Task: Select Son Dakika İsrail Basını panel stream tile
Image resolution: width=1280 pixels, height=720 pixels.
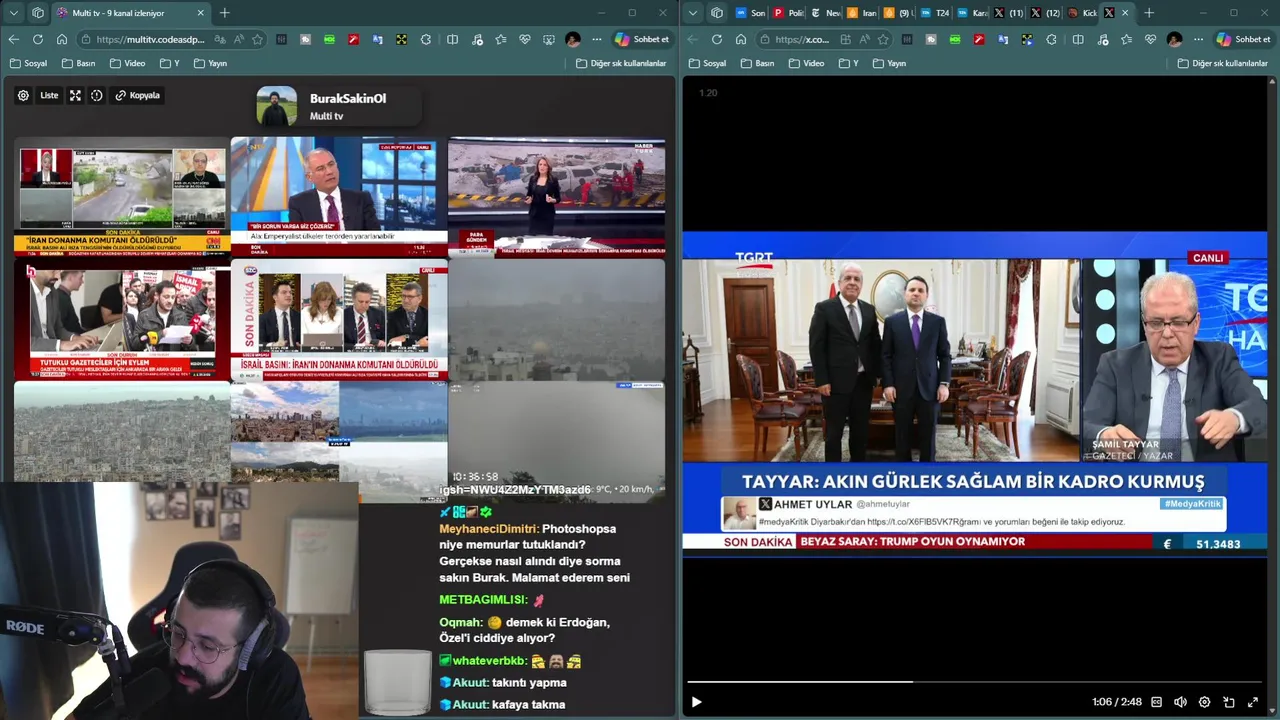Action: pos(339,319)
